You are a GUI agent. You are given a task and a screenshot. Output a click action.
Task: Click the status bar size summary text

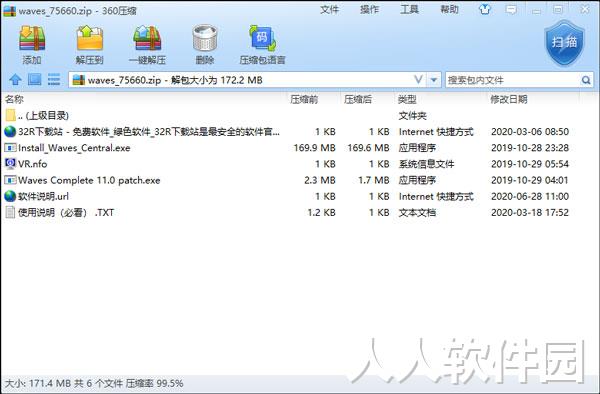click(x=94, y=383)
